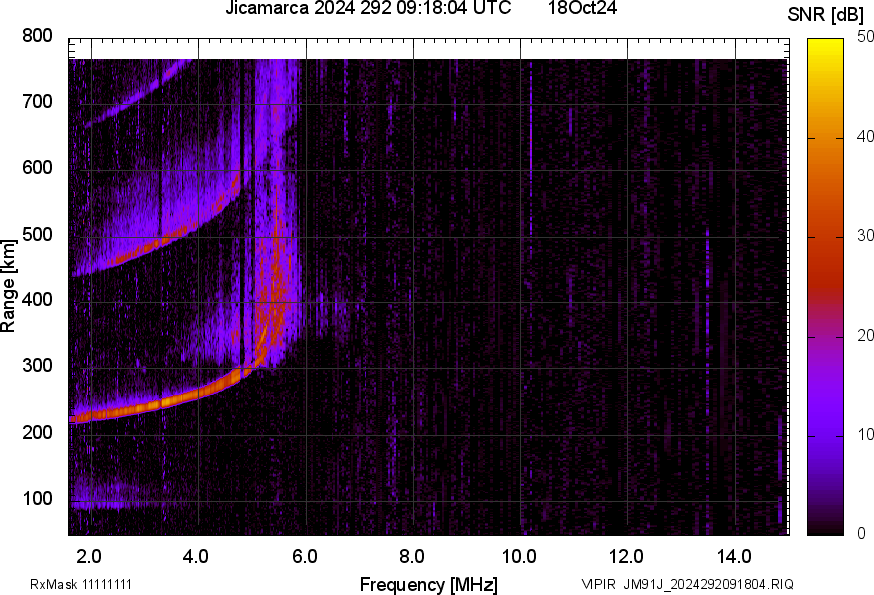The image size is (874, 595).
Task: Click the SNR color bar gradient
Action: click(x=826, y=287)
